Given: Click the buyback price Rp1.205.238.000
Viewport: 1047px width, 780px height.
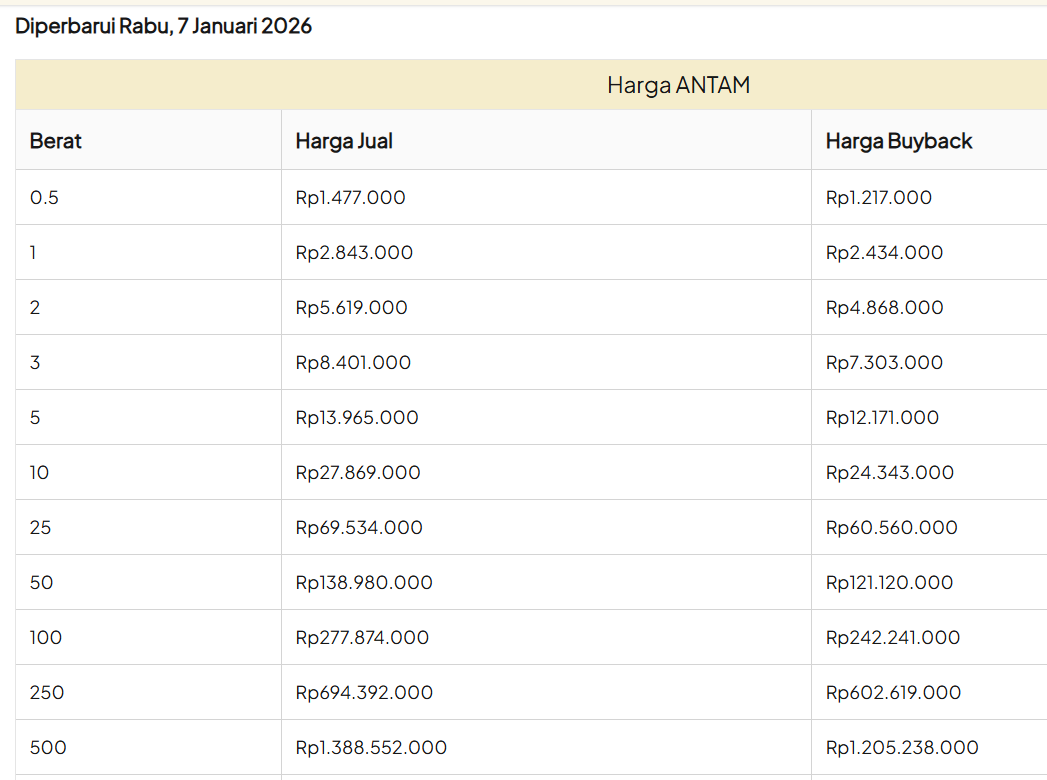Looking at the screenshot, I should pyautogui.click(x=902, y=748).
